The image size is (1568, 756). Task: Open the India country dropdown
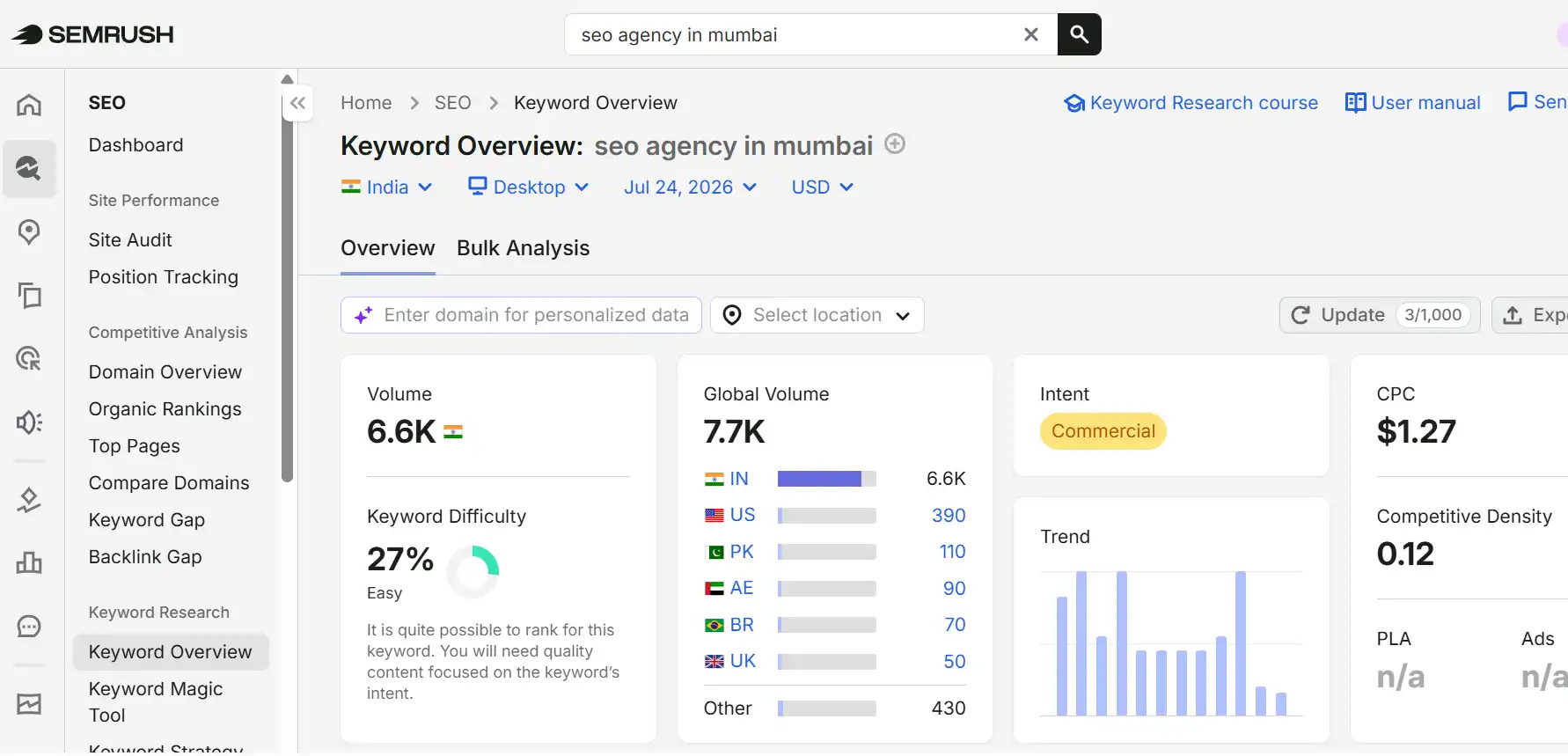point(387,187)
